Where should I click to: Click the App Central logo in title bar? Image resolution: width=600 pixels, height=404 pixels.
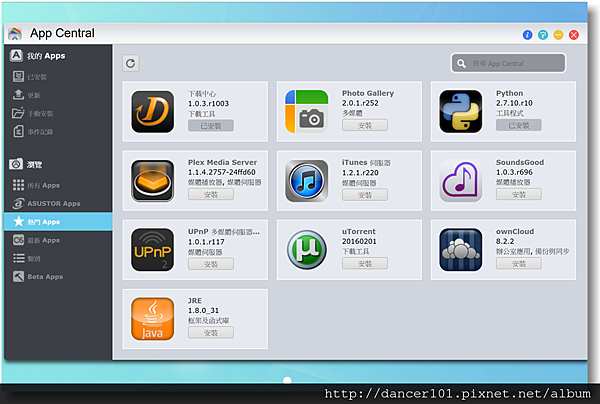[x=15, y=34]
